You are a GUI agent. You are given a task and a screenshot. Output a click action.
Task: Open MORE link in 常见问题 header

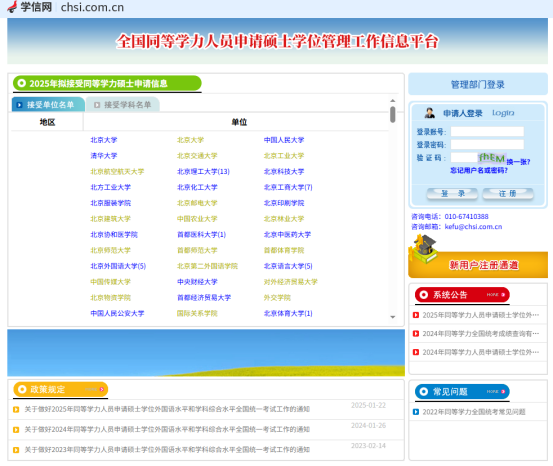[x=496, y=392]
